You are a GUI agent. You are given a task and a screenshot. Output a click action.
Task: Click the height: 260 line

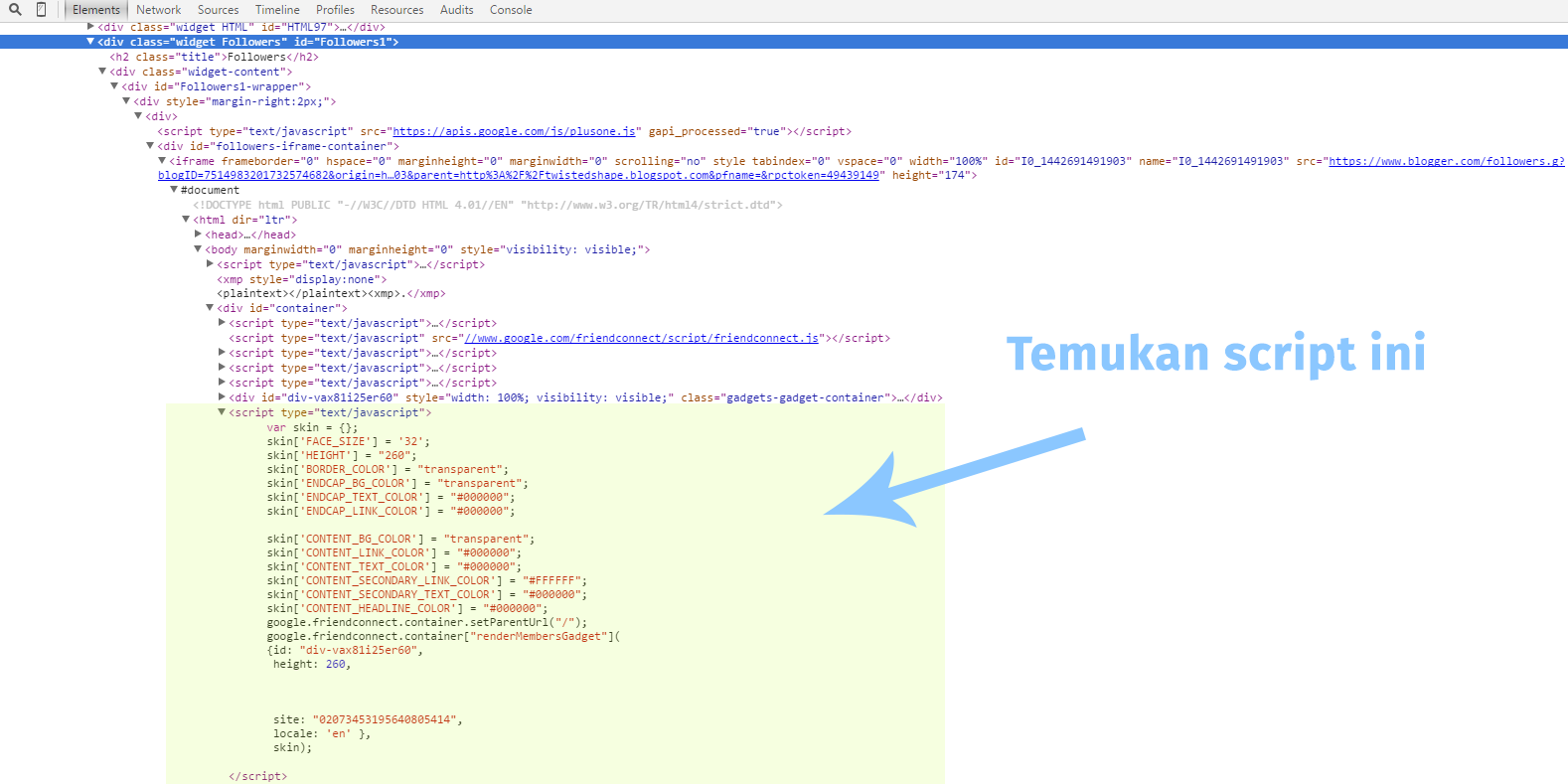(x=312, y=664)
